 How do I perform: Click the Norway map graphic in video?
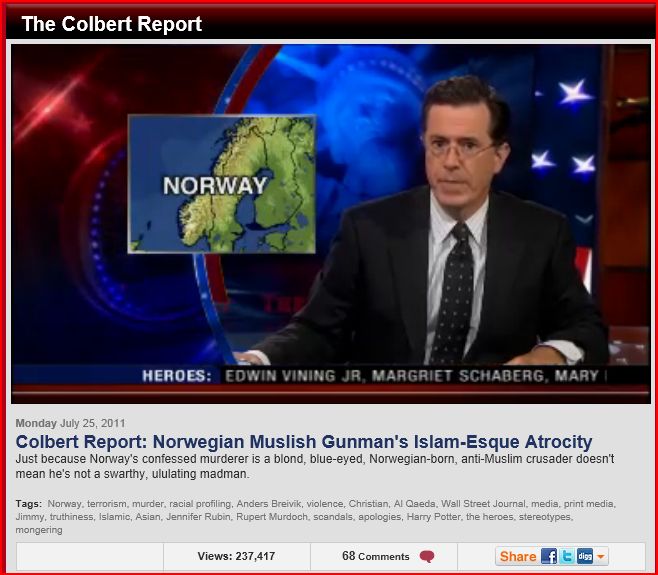(x=221, y=184)
